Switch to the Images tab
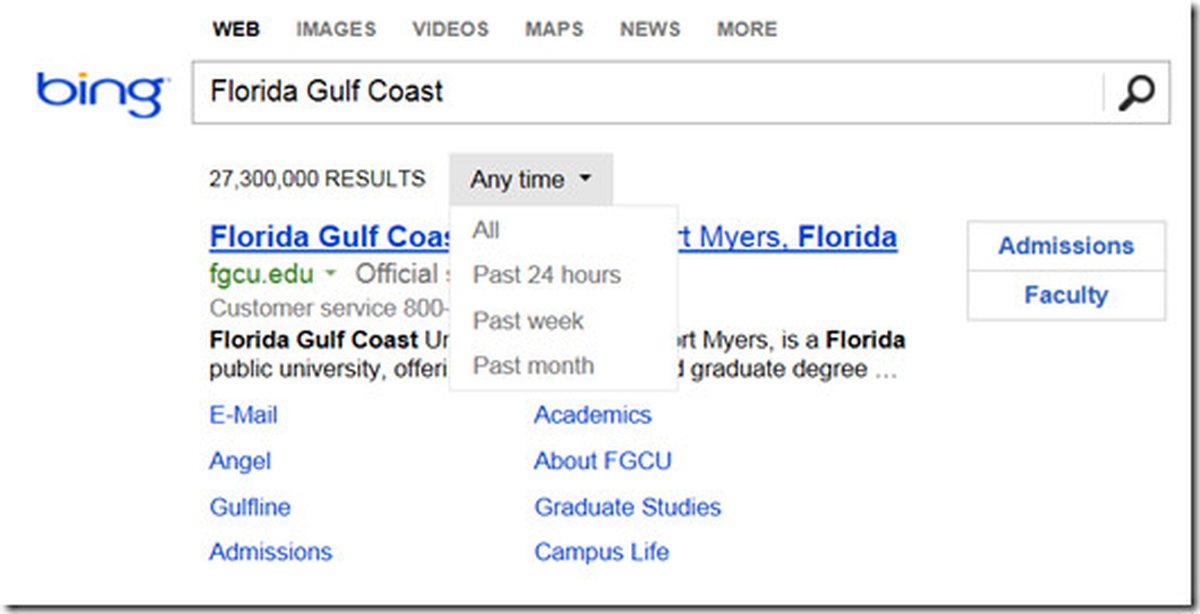The width and height of the screenshot is (1200, 614). click(336, 30)
